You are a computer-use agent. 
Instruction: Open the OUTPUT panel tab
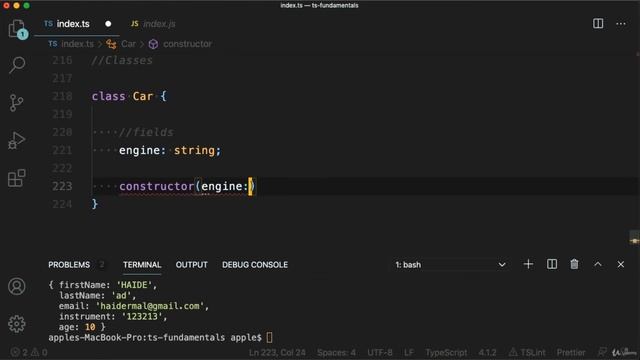click(191, 265)
